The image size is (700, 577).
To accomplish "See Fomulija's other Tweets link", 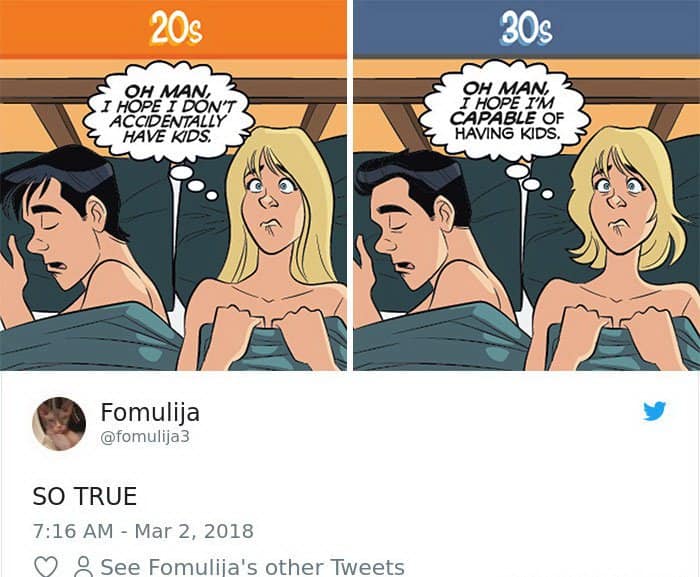I will point(253,567).
